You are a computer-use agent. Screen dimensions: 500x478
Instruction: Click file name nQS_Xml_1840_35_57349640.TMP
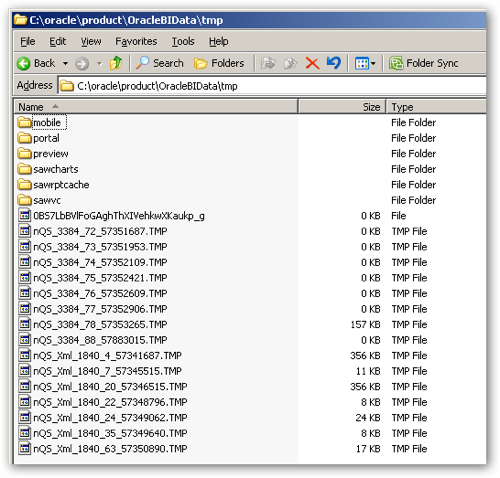click(110, 433)
